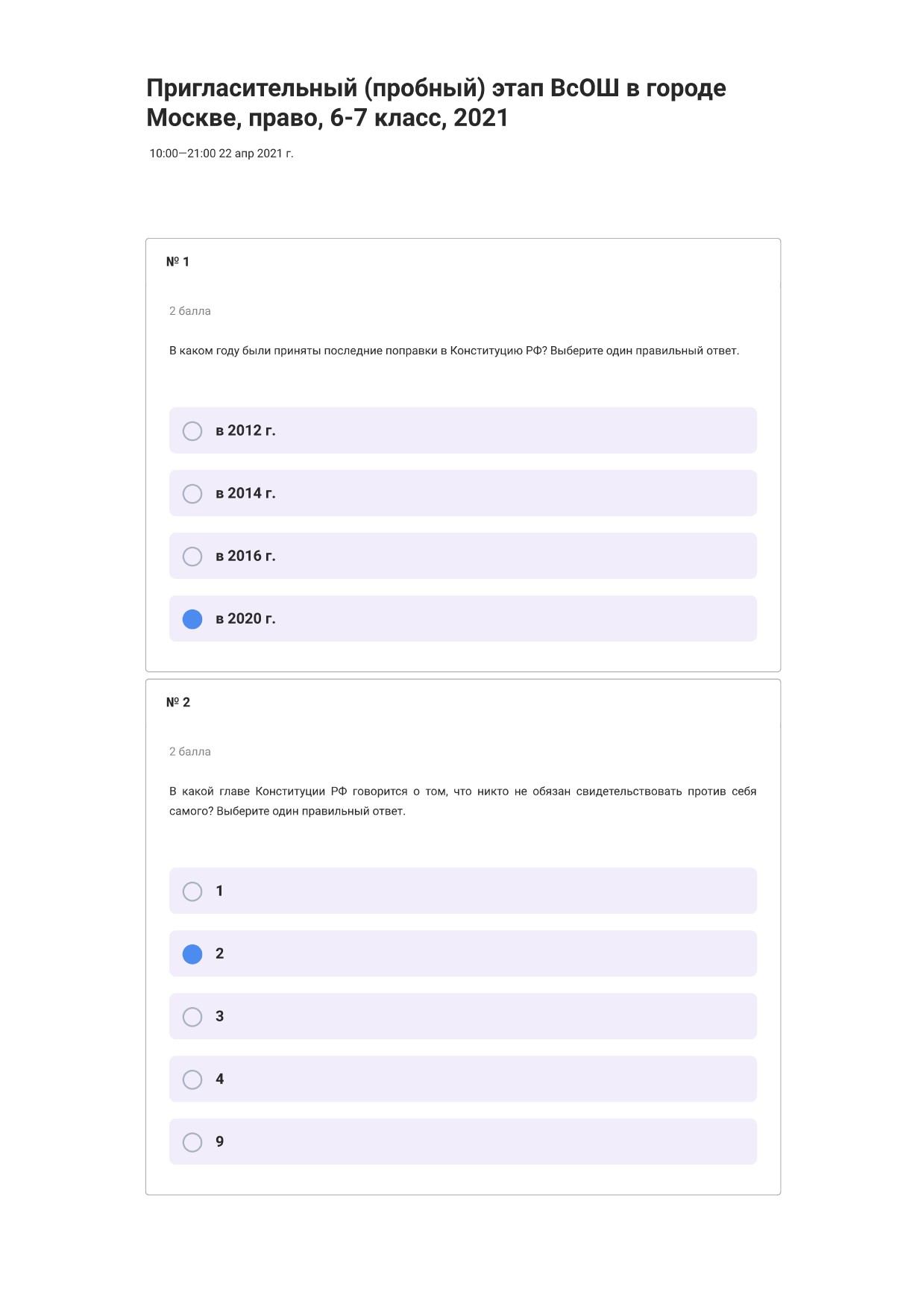Select radio button for в 2012 г.

[192, 431]
